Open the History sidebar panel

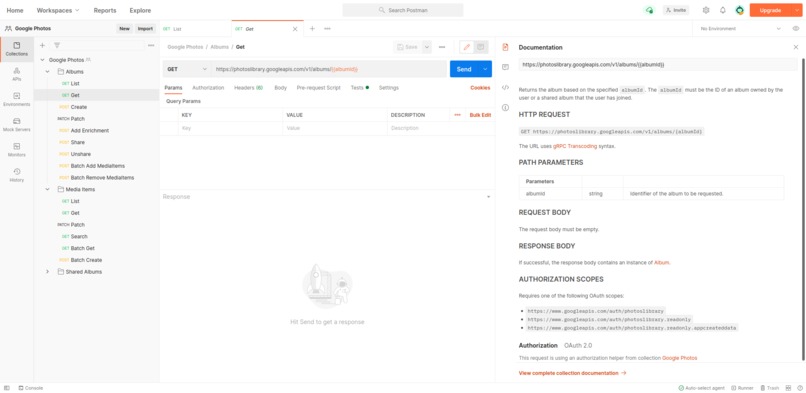point(16,175)
